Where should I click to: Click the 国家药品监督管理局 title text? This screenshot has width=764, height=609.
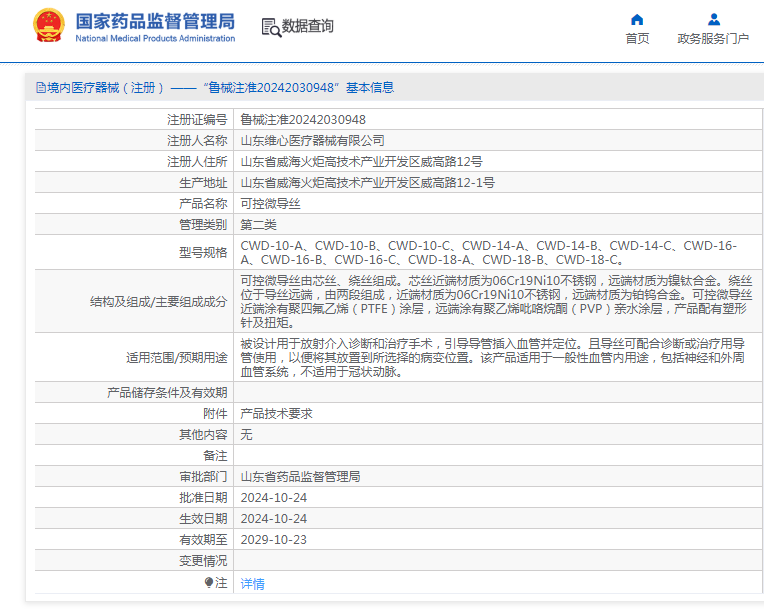[x=155, y=21]
